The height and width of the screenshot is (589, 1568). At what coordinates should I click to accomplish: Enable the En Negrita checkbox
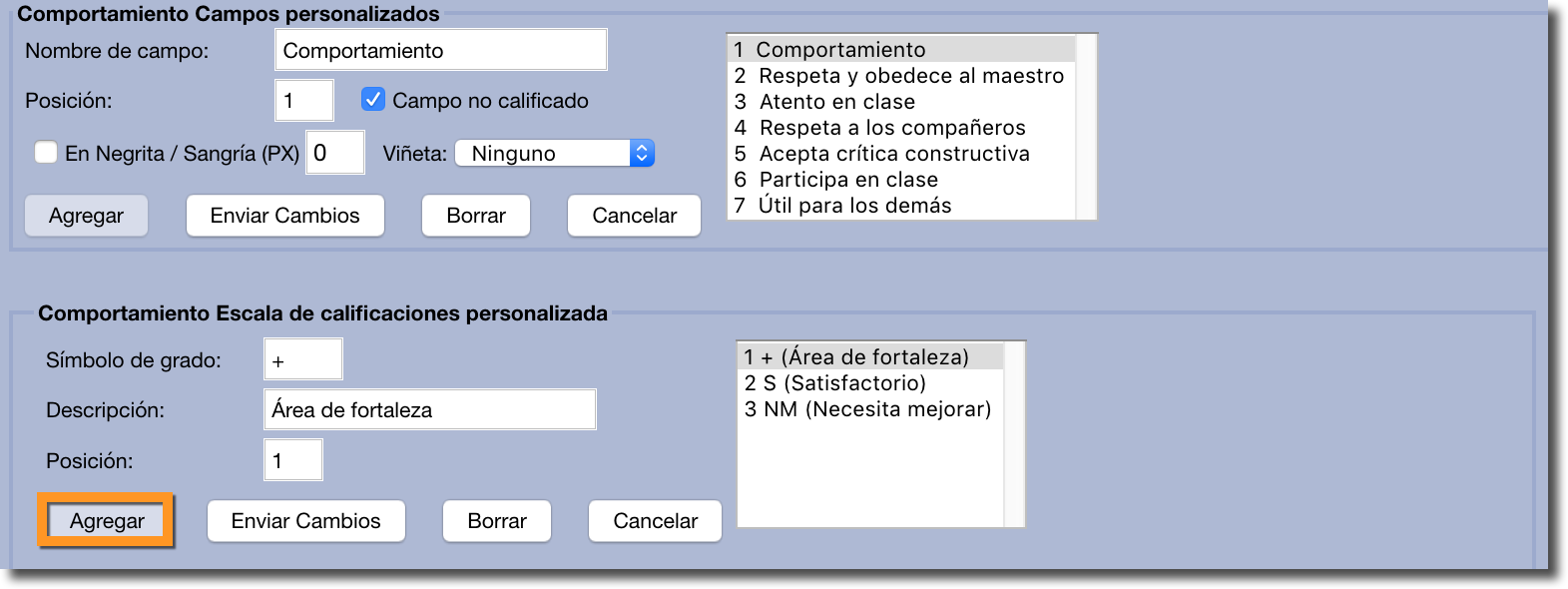(x=46, y=152)
